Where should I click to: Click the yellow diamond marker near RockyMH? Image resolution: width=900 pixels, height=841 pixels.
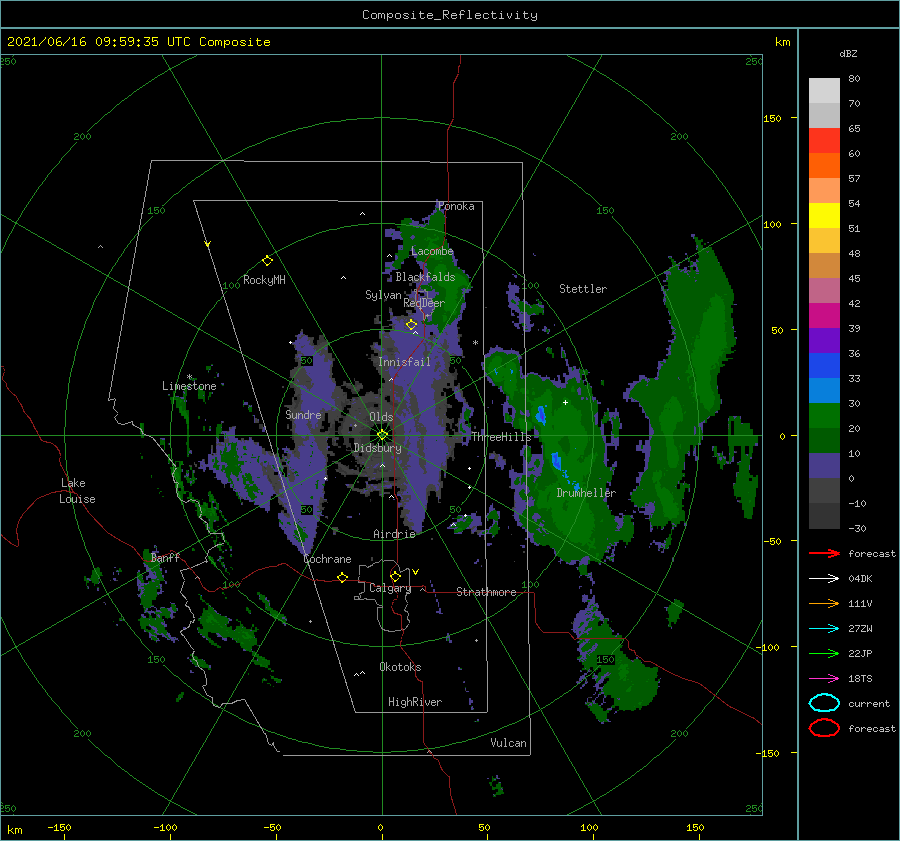[x=267, y=261]
